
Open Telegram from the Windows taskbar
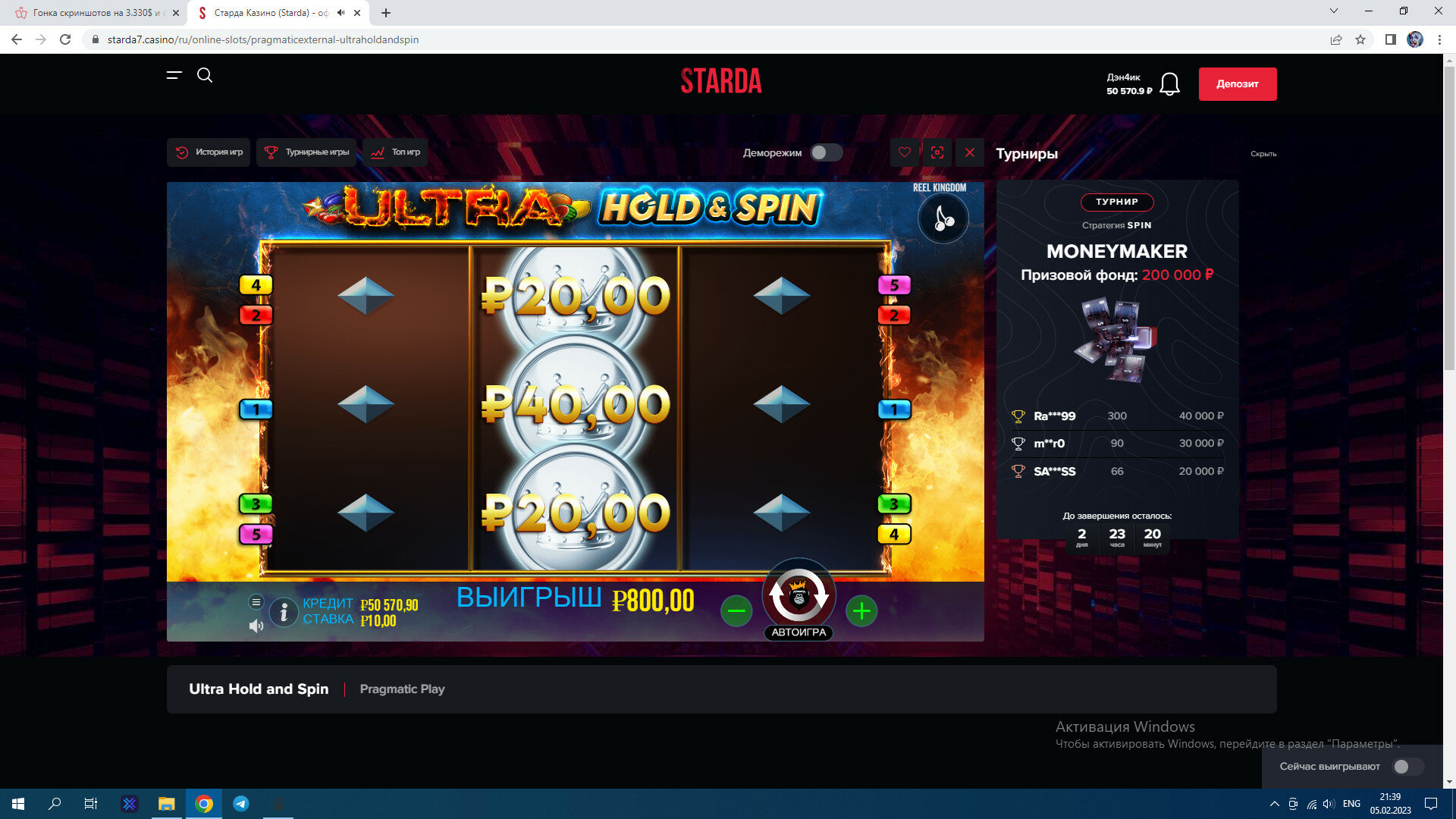coord(241,804)
